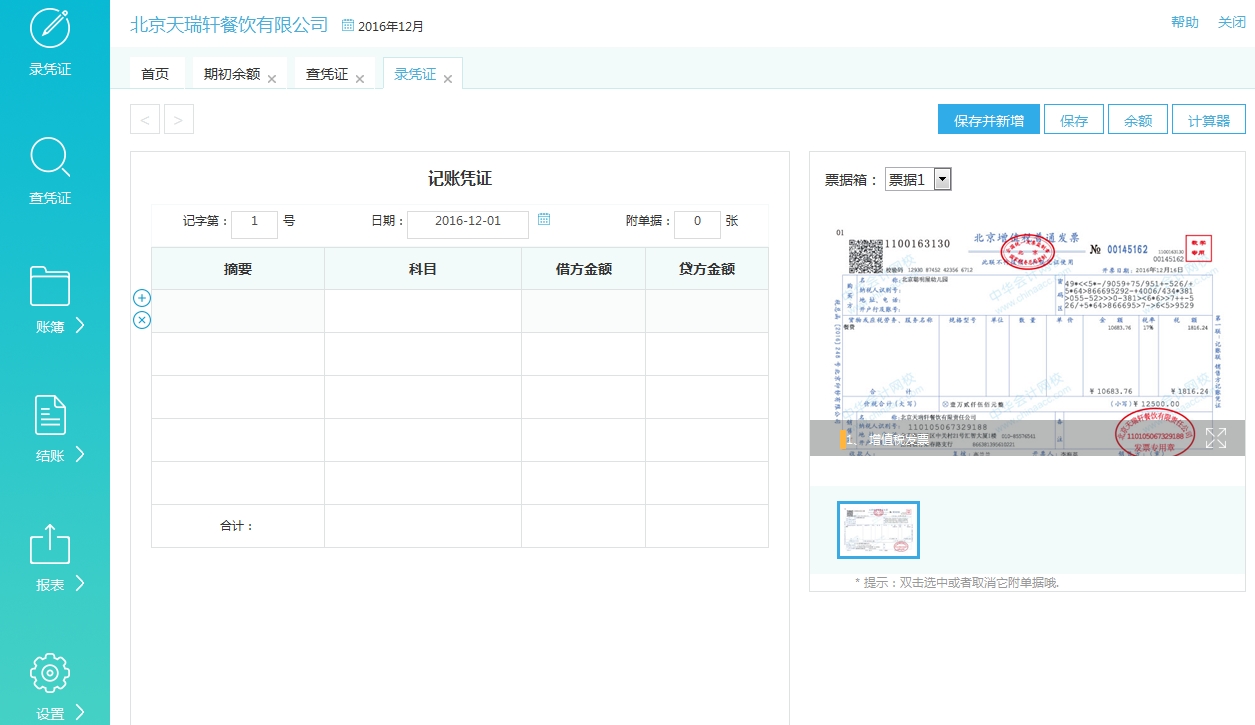Expand the 设置 submenu chevron

80,713
